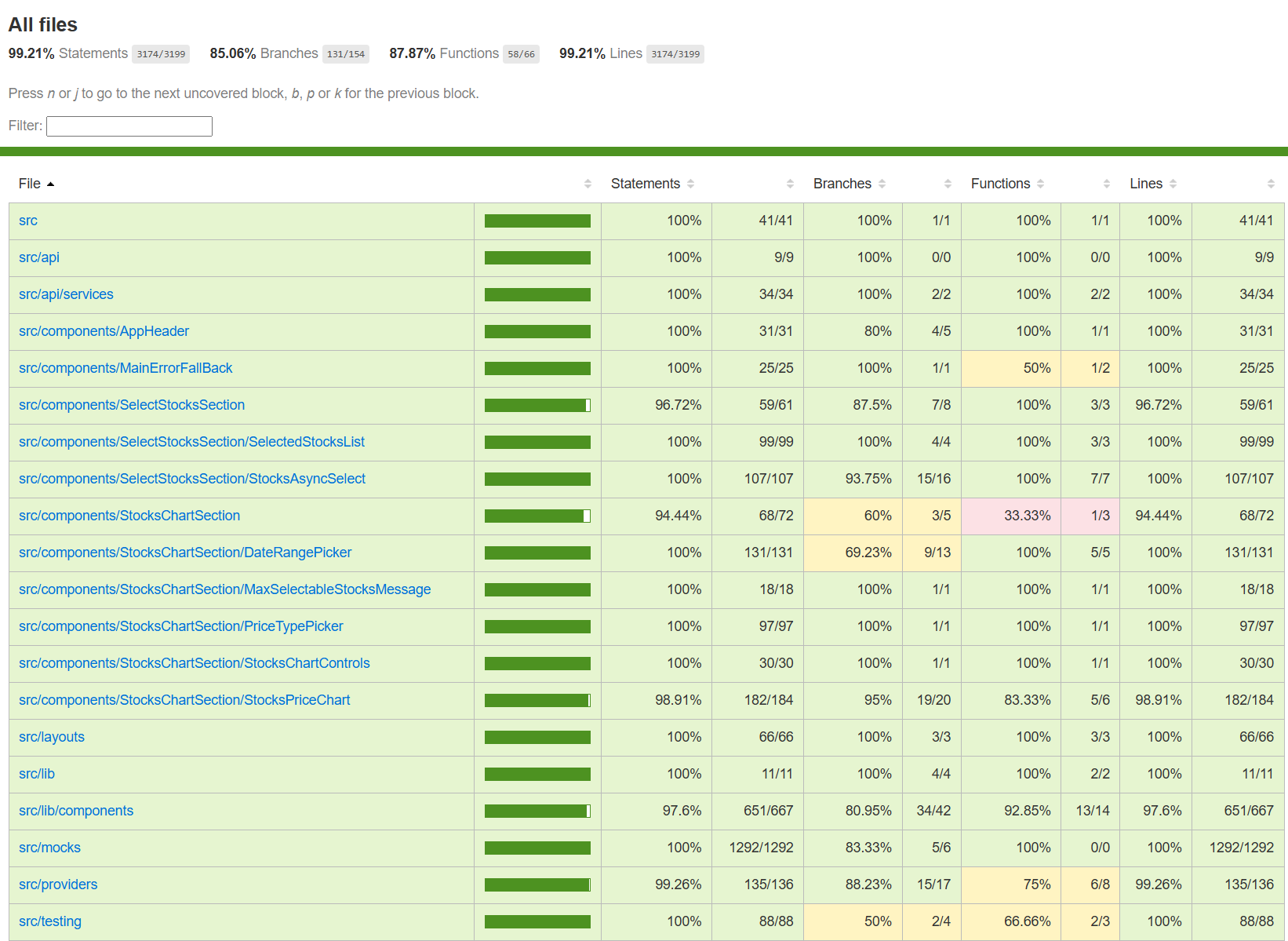Sort by Branches percentage column header
Screen dimensions: 1288x941
pyautogui.click(x=850, y=184)
